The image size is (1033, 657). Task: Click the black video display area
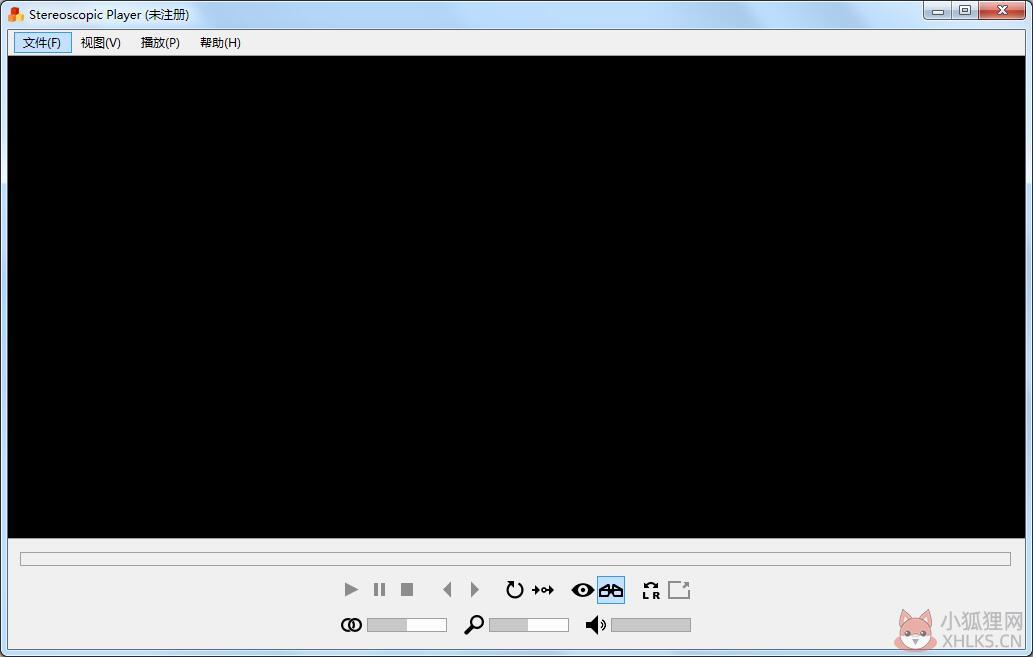click(x=516, y=297)
